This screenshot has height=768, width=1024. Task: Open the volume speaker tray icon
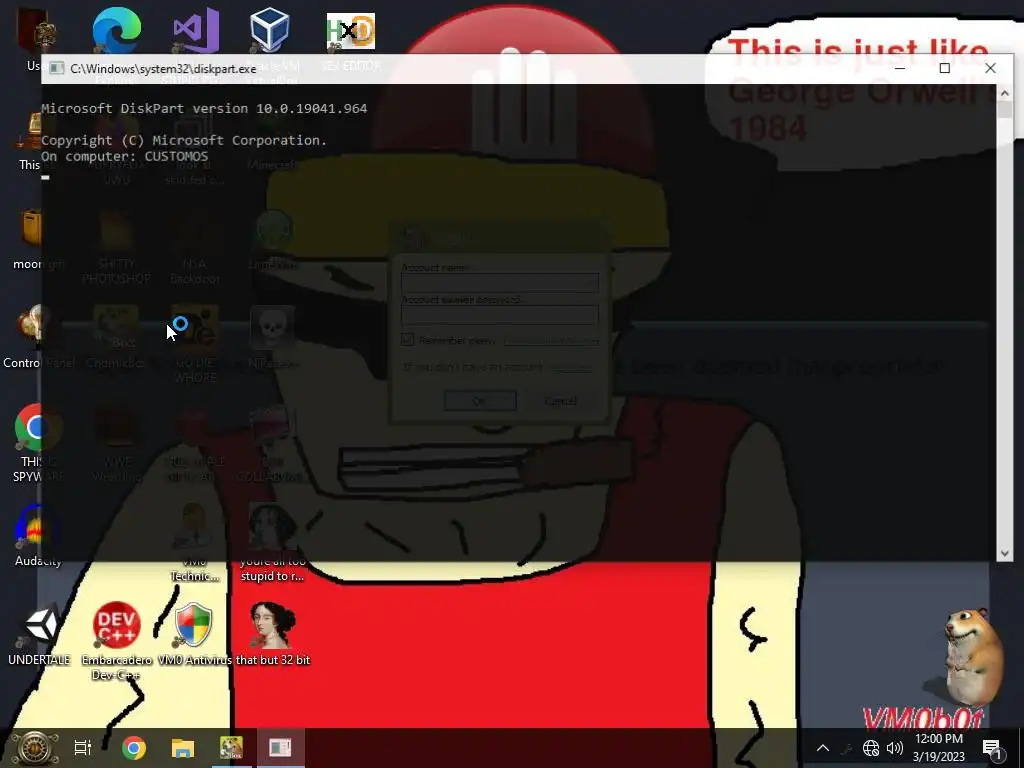895,748
